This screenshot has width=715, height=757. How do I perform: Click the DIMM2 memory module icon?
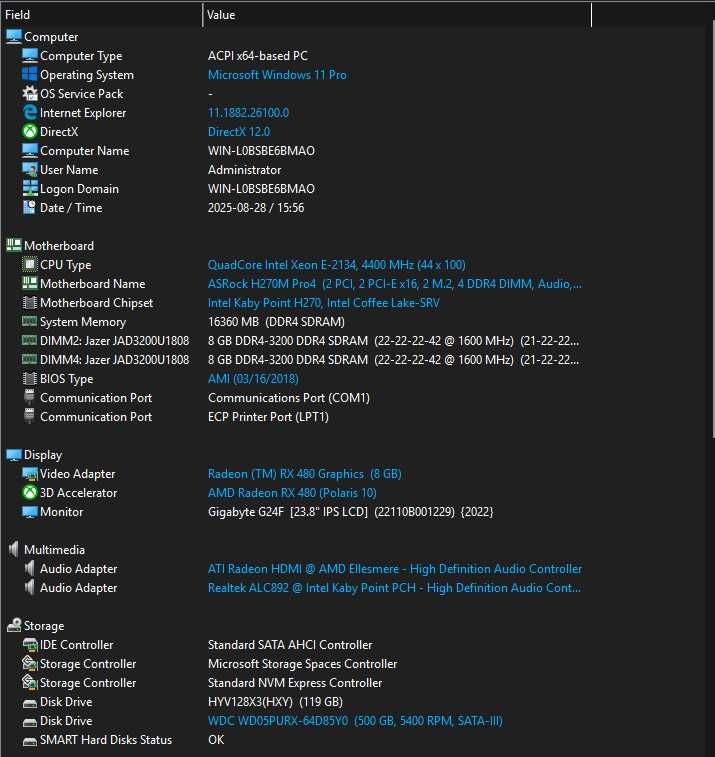pos(29,340)
